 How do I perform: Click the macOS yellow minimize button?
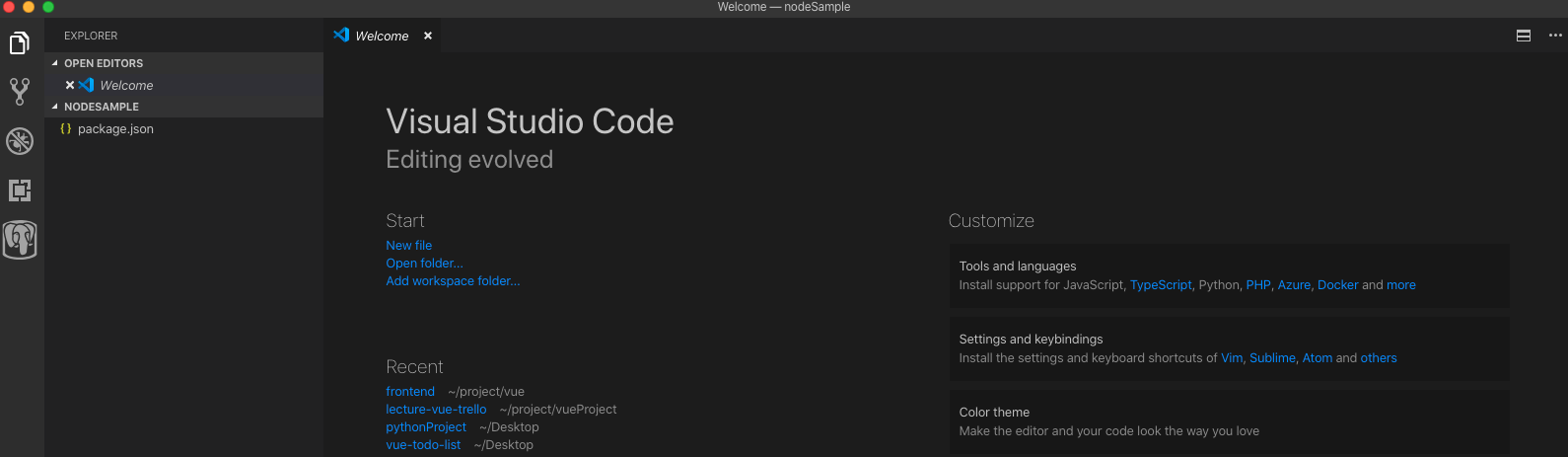[x=28, y=6]
